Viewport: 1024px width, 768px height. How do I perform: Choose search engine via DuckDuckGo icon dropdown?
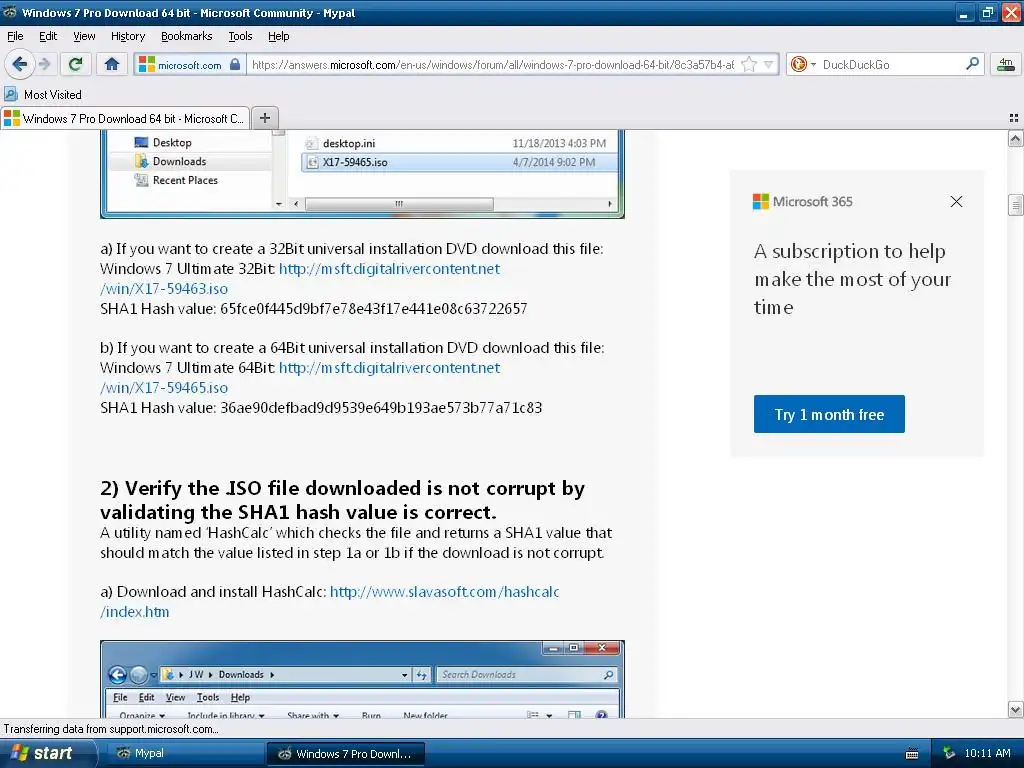803,65
